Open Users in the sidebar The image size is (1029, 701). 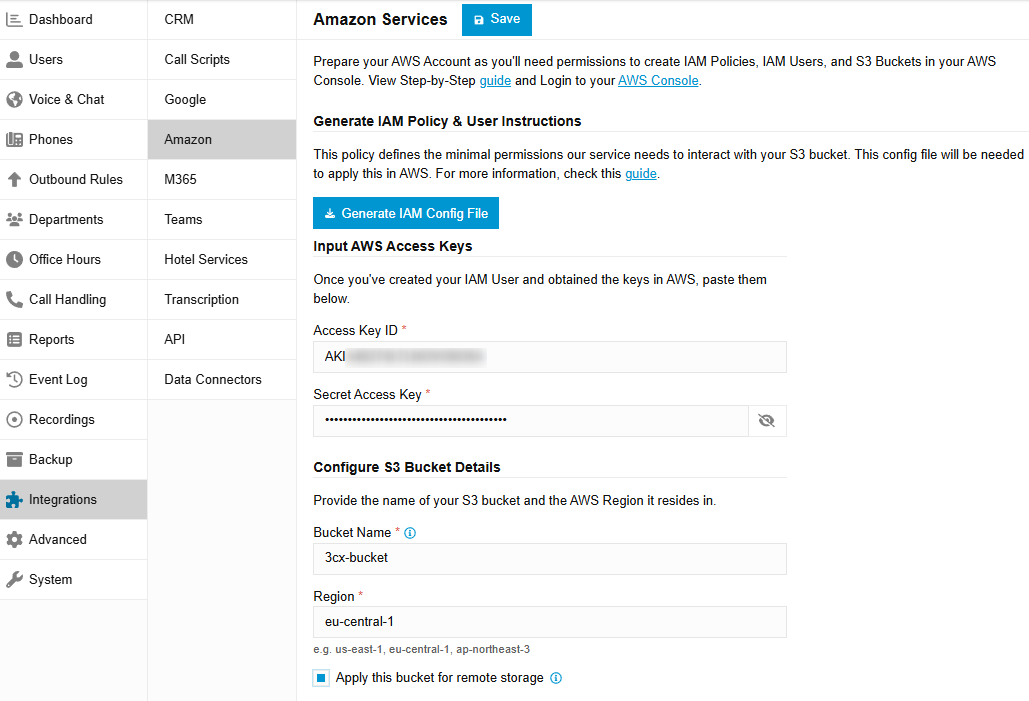(x=74, y=60)
